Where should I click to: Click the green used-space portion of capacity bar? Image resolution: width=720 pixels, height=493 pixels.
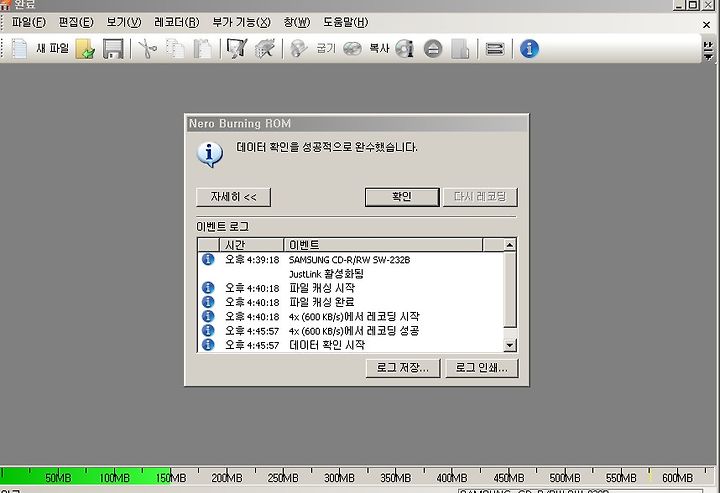pos(85,476)
